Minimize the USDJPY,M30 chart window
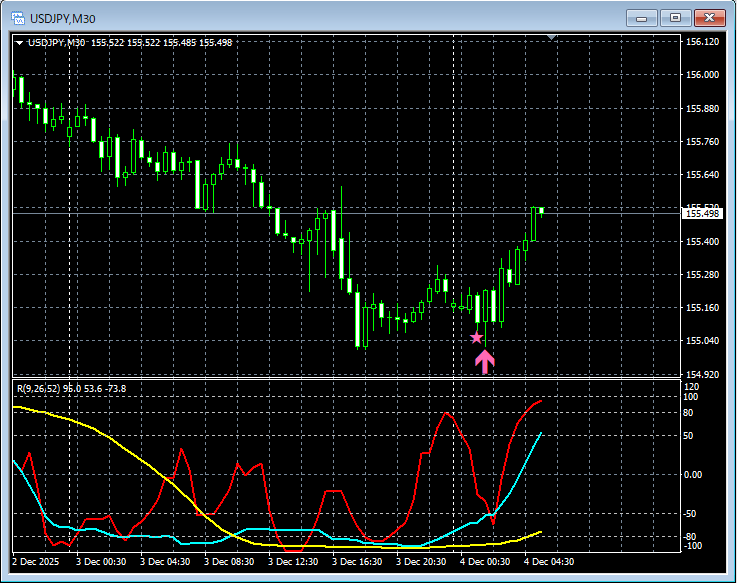The image size is (738, 583). [641, 18]
